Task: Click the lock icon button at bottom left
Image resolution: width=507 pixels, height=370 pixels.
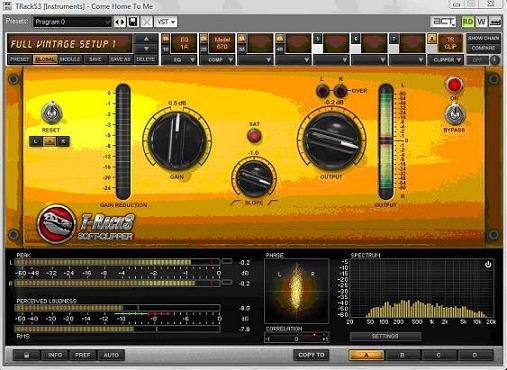Action: 26,355
